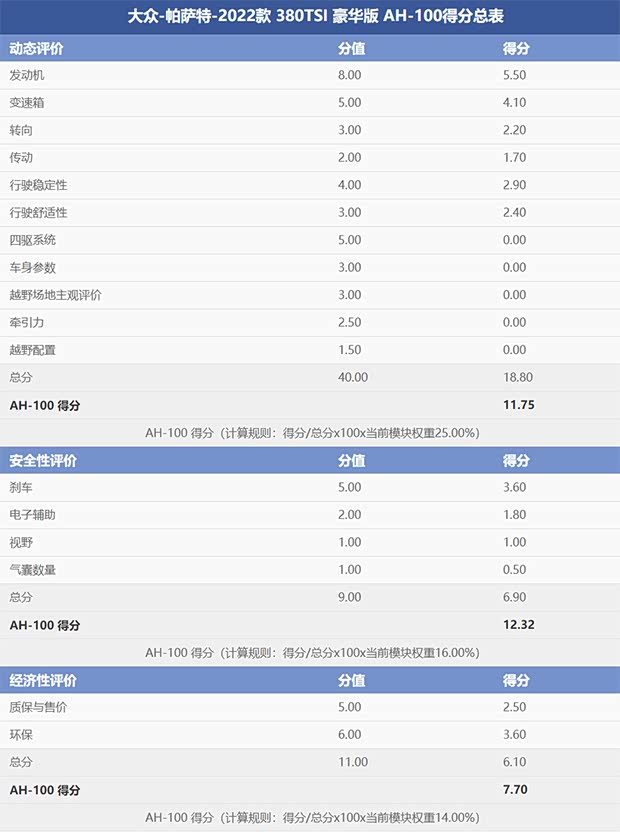Click the bold 7.70 AH-100 score
This screenshot has height=832, width=620.
(515, 790)
